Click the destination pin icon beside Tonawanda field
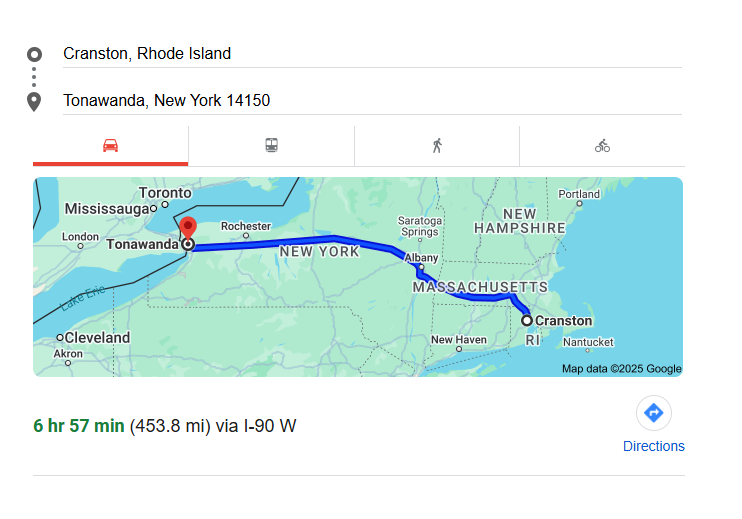The height and width of the screenshot is (519, 742). 35,101
